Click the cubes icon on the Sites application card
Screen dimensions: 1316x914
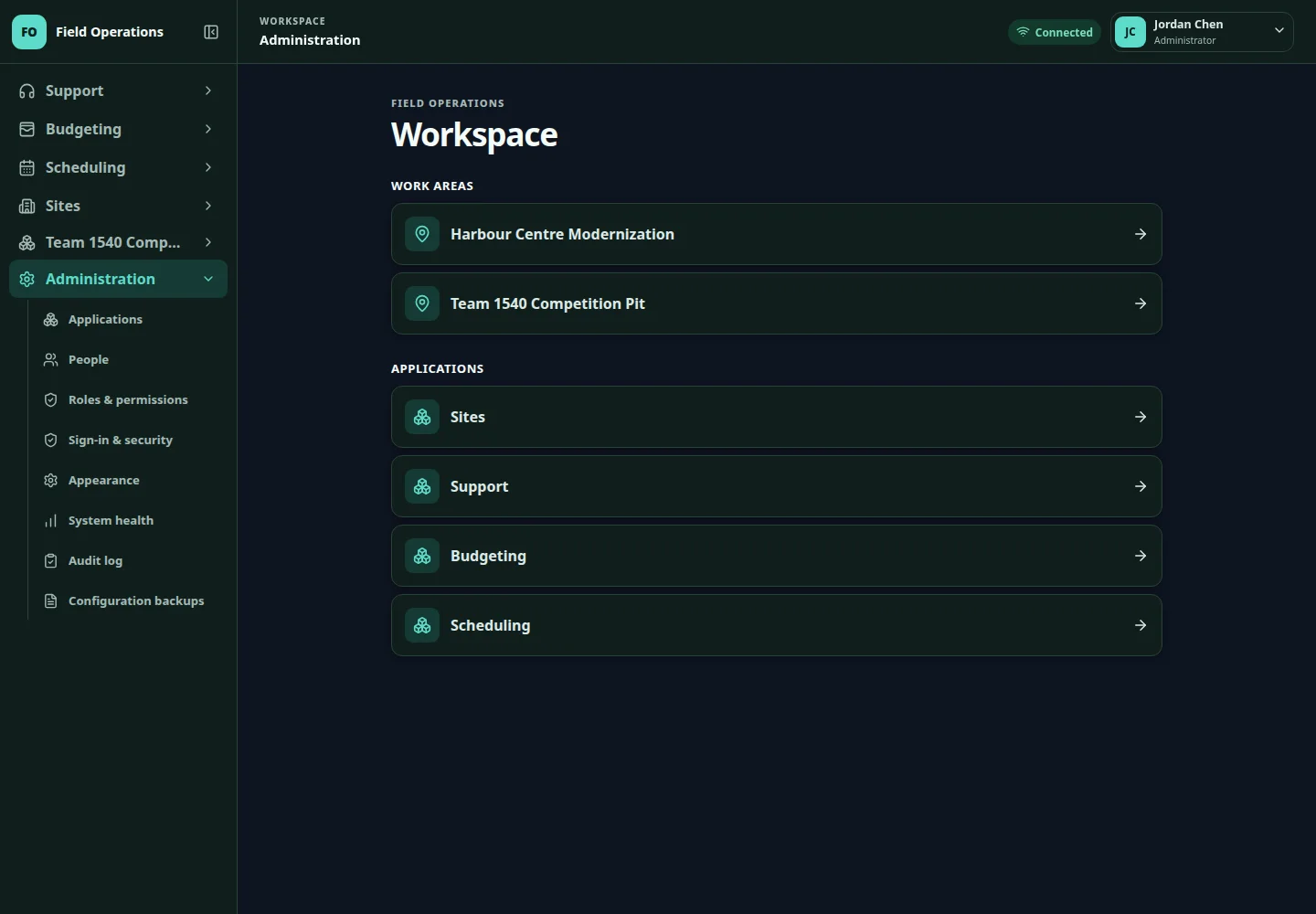(x=422, y=417)
